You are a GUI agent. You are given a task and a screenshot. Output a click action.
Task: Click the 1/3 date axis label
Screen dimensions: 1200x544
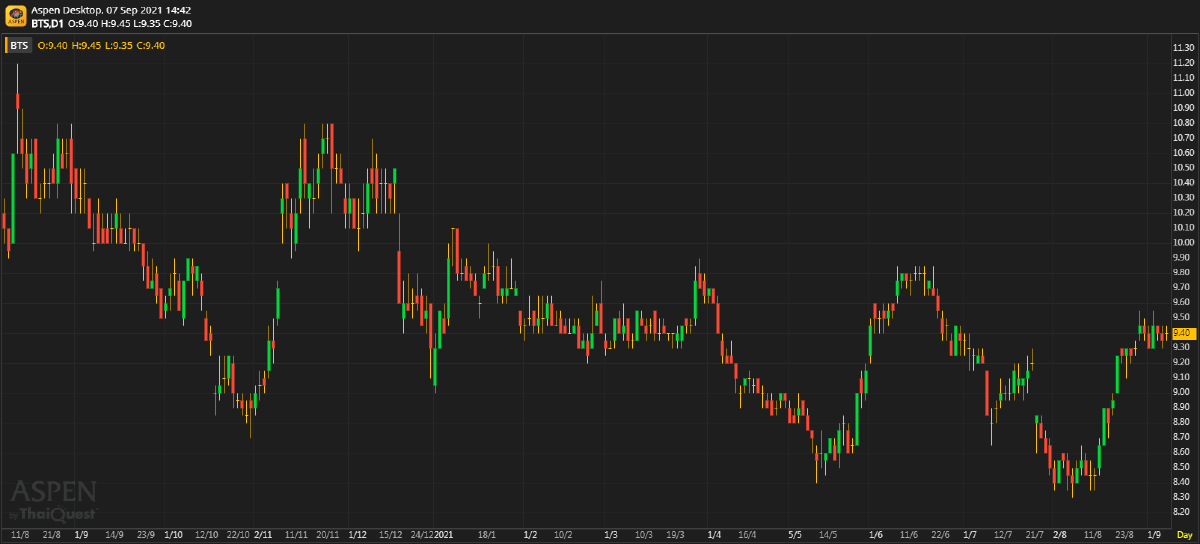610,535
